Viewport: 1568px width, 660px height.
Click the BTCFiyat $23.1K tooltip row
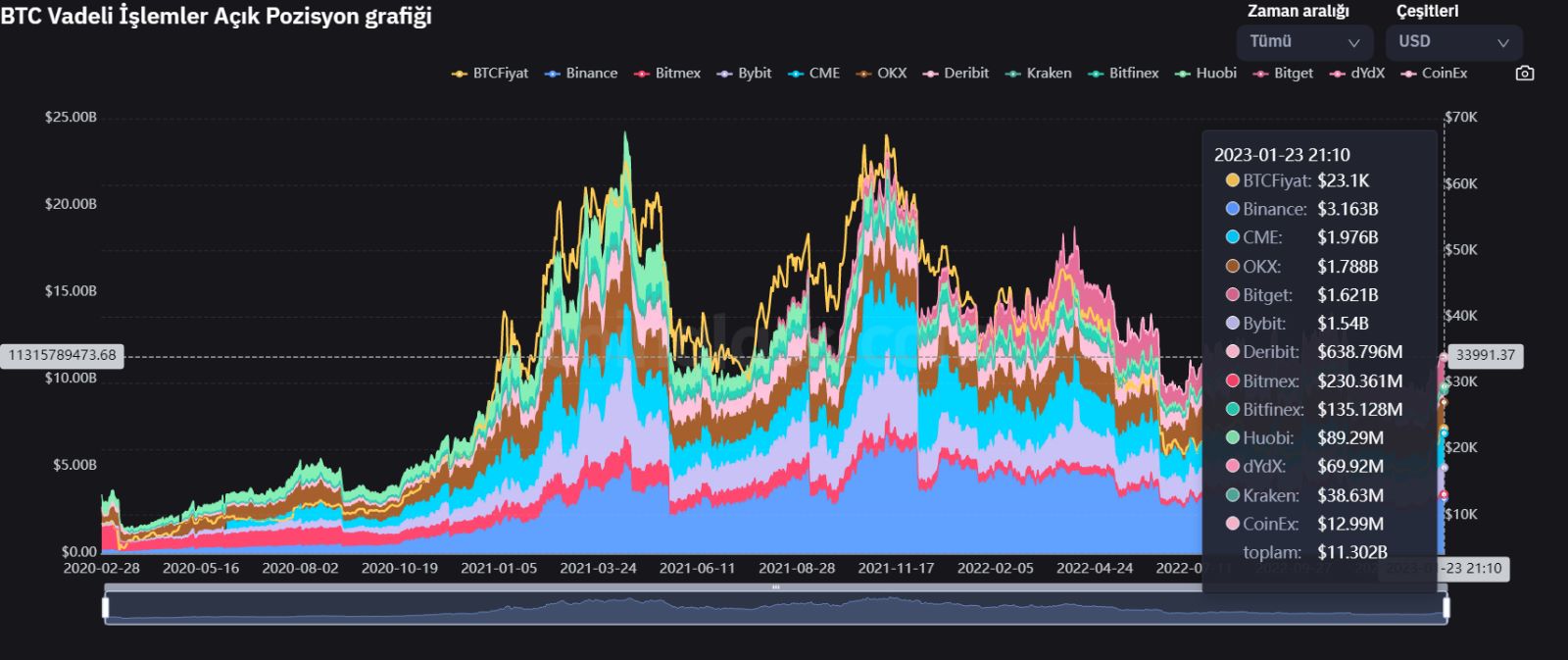coord(1298,180)
